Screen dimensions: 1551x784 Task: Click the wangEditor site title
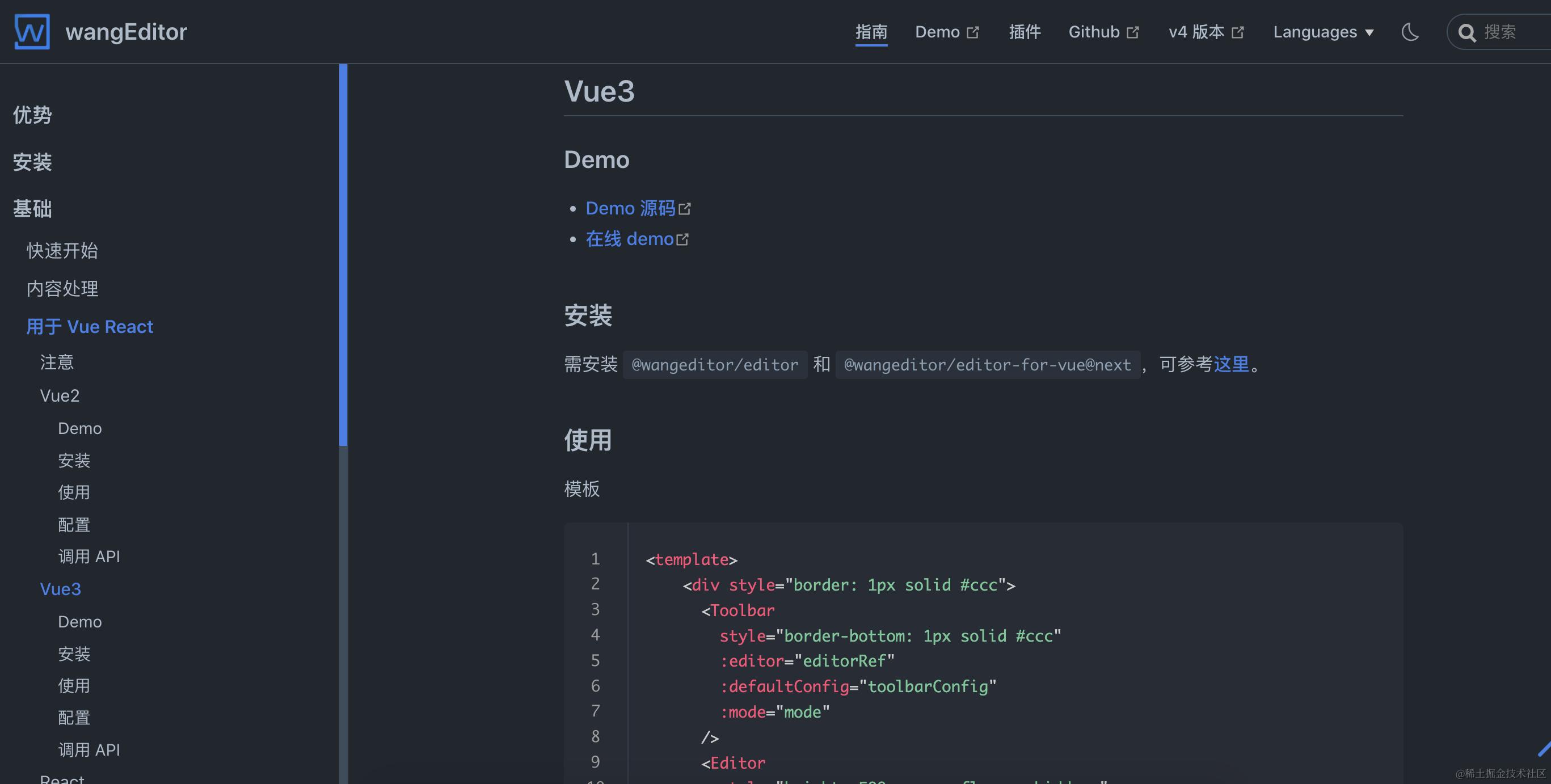click(126, 32)
